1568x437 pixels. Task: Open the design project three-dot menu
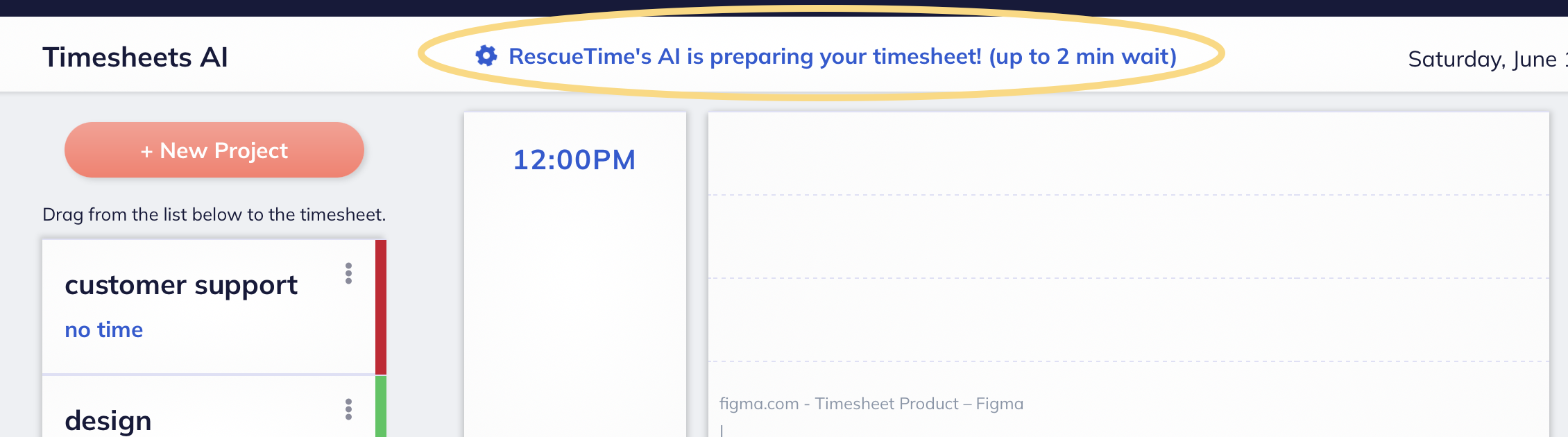[348, 409]
